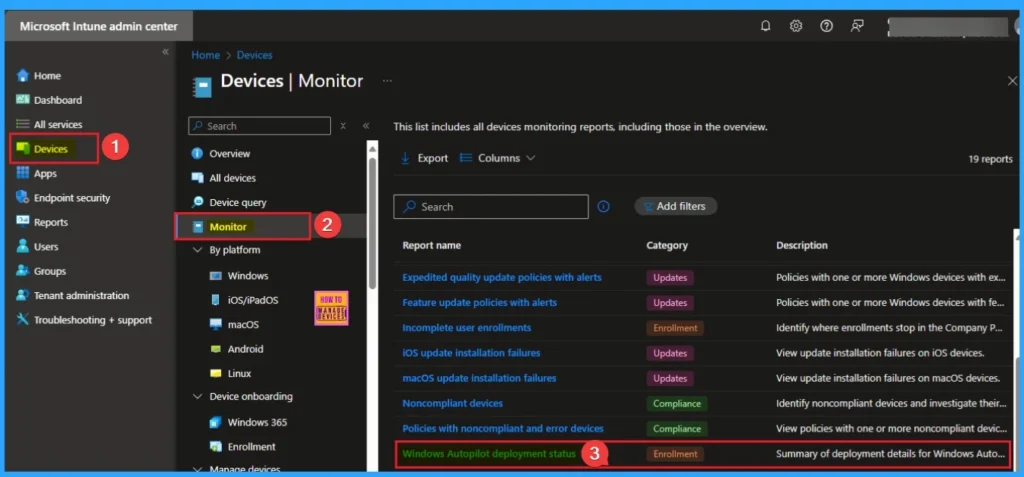The height and width of the screenshot is (477, 1024).
Task: Open the ellipsis menu beside Devices | Monitor
Action: 387,81
